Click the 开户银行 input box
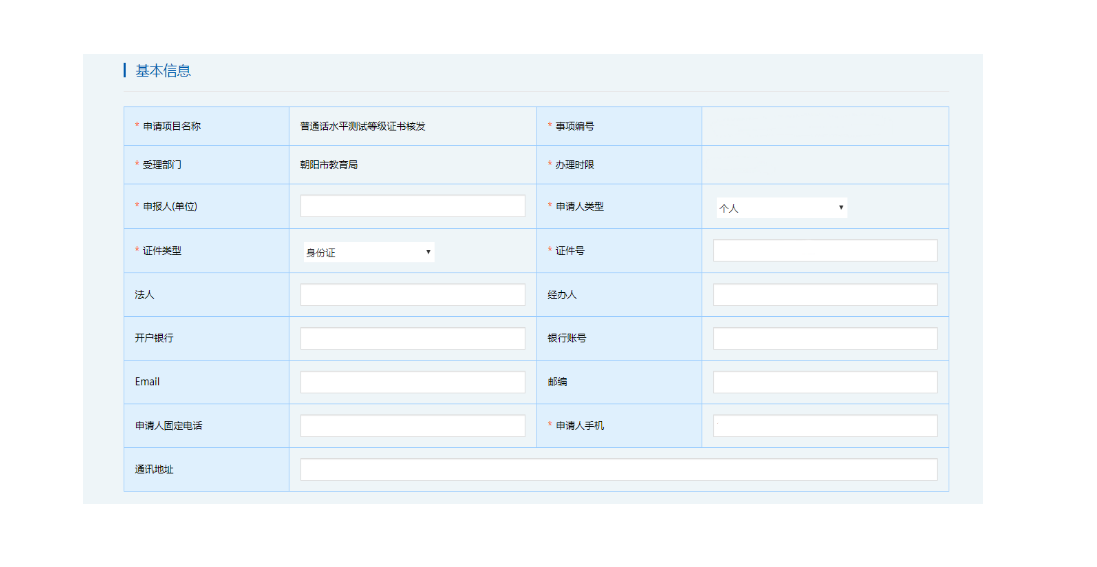This screenshot has width=1097, height=567. tap(412, 338)
